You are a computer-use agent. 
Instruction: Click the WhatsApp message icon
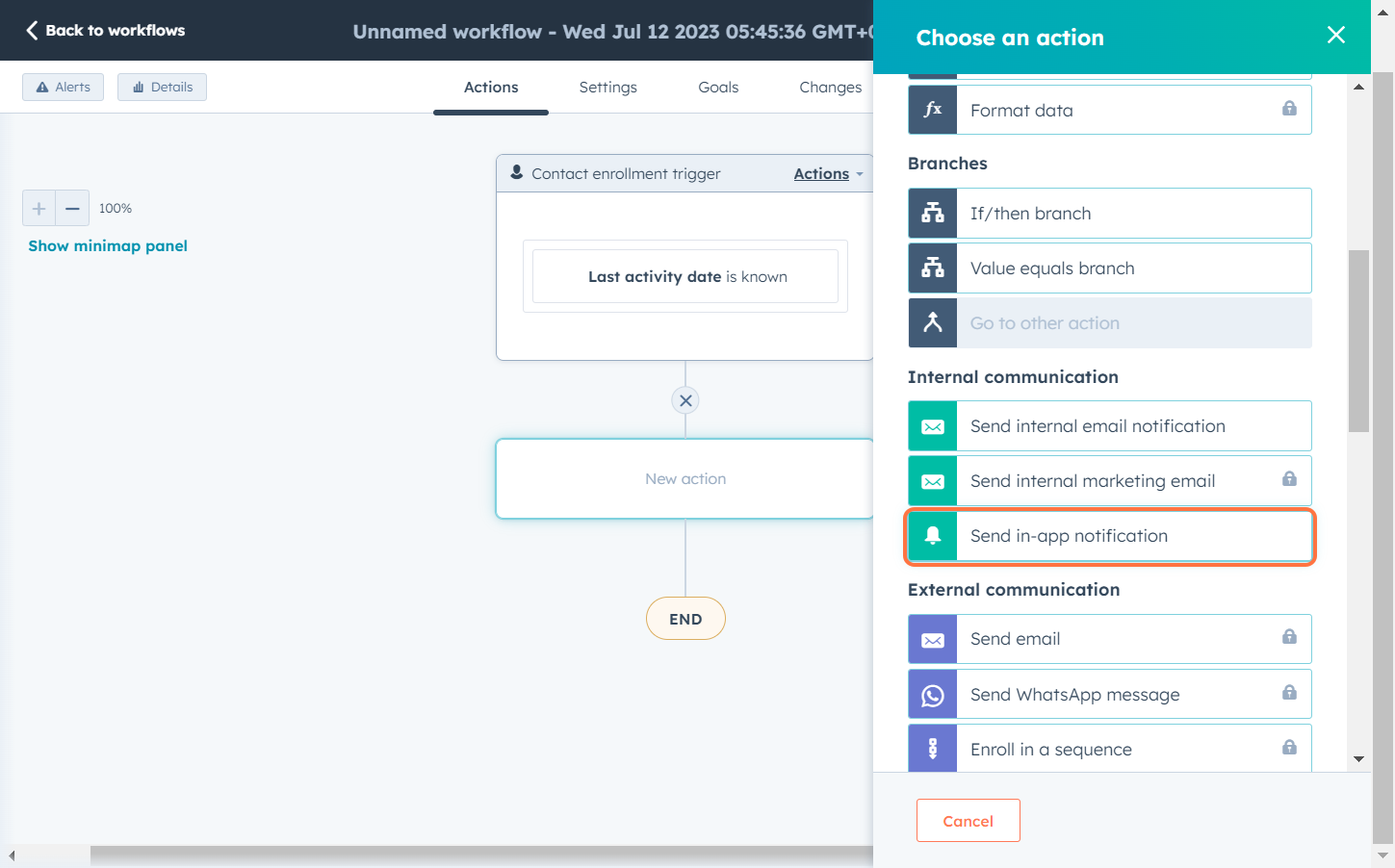[932, 695]
